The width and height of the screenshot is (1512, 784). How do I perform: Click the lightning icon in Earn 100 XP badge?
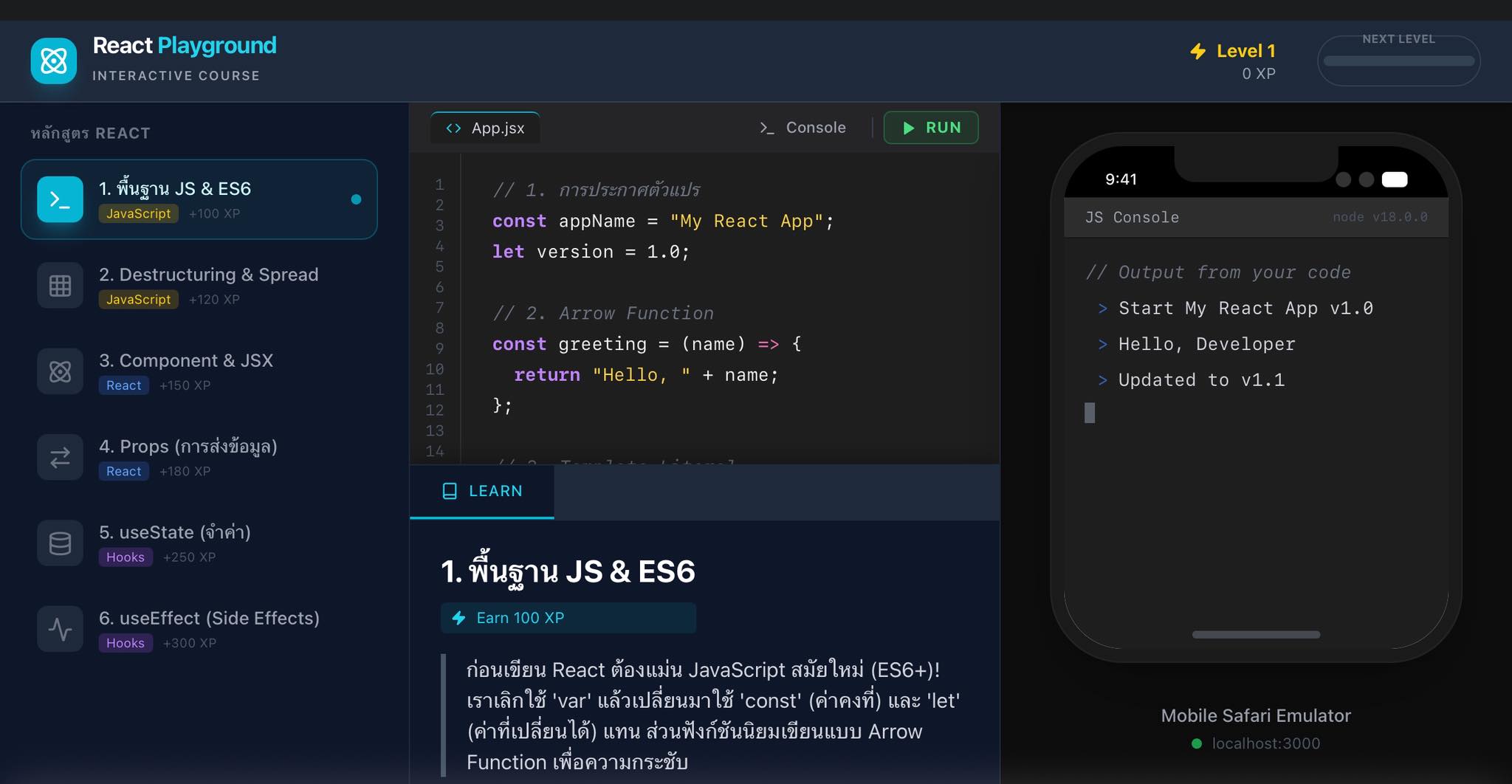click(458, 618)
